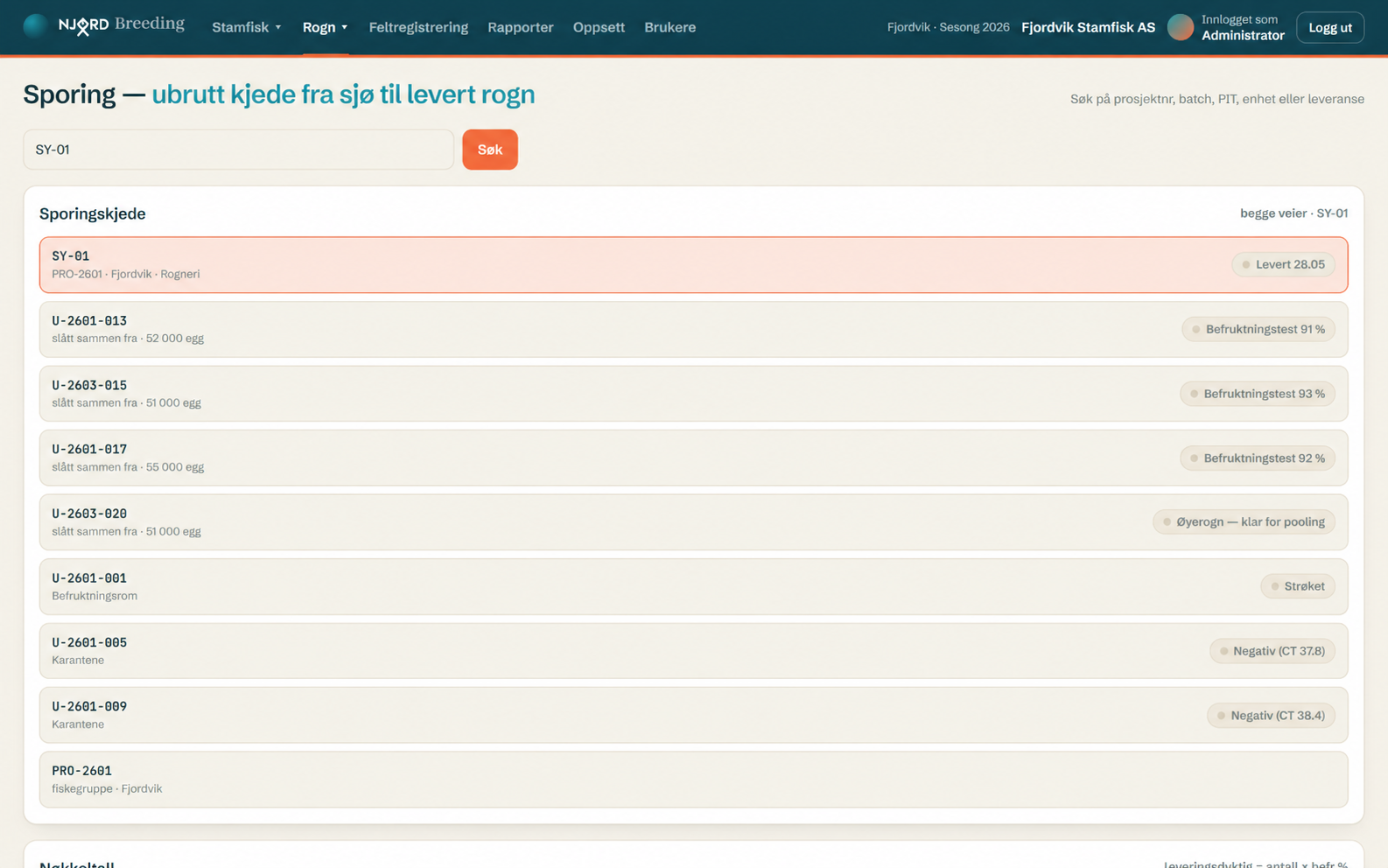Click the Strøket status badge
Screen dimensions: 1388x868
pos(1298,586)
